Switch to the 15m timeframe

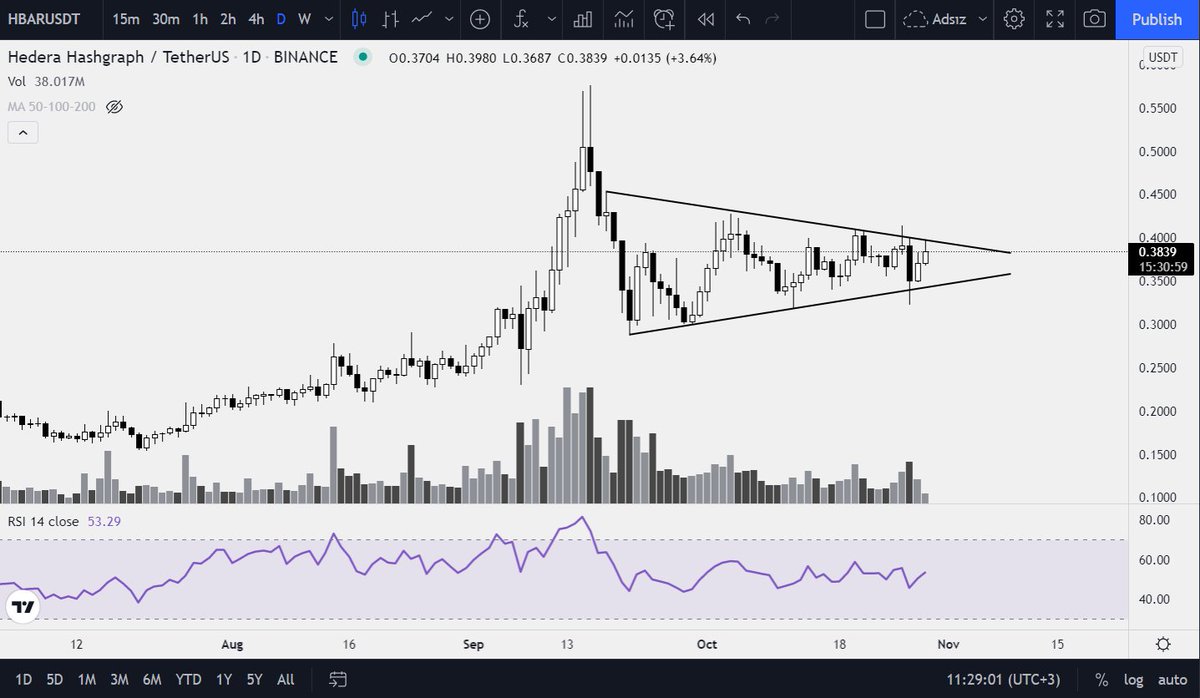(126, 19)
